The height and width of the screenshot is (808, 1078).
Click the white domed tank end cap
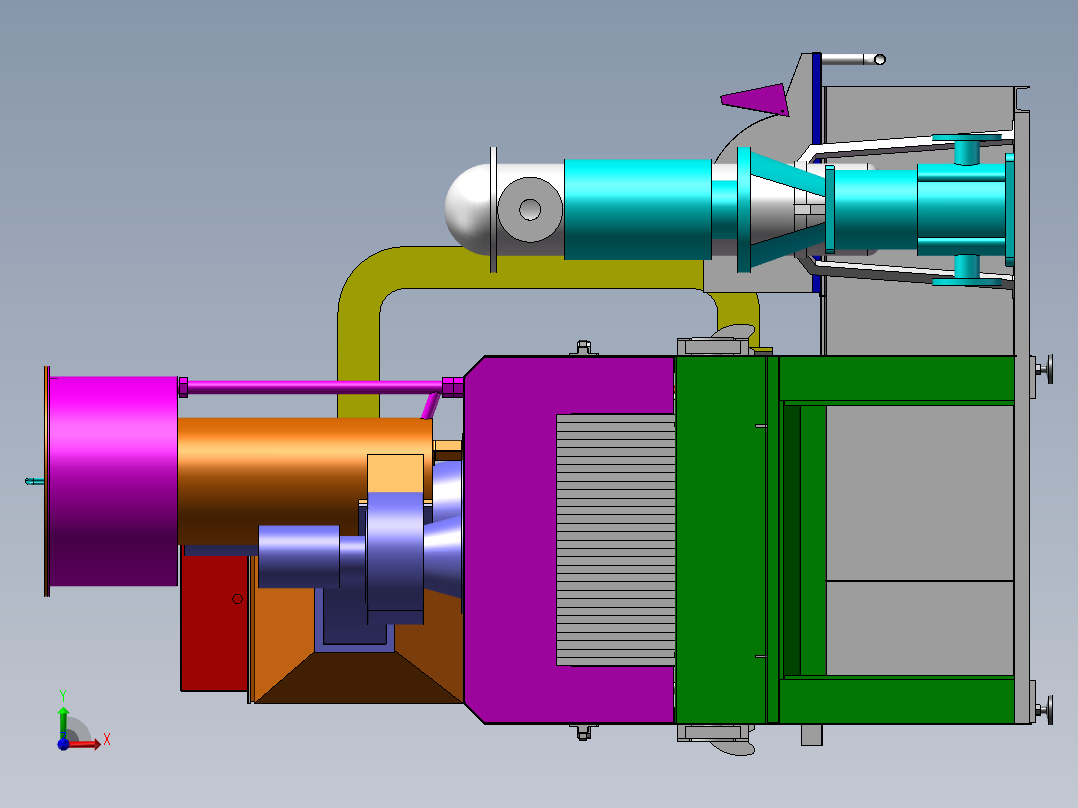click(x=468, y=208)
